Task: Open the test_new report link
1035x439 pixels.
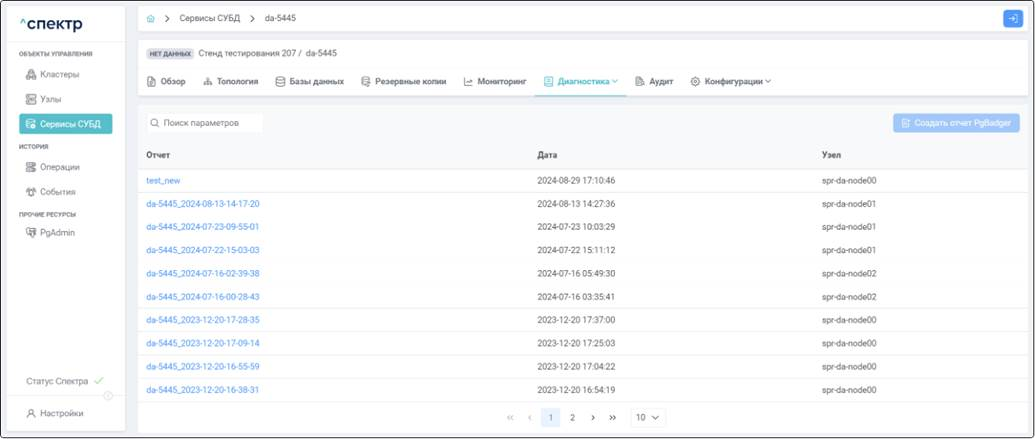Action: (163, 181)
